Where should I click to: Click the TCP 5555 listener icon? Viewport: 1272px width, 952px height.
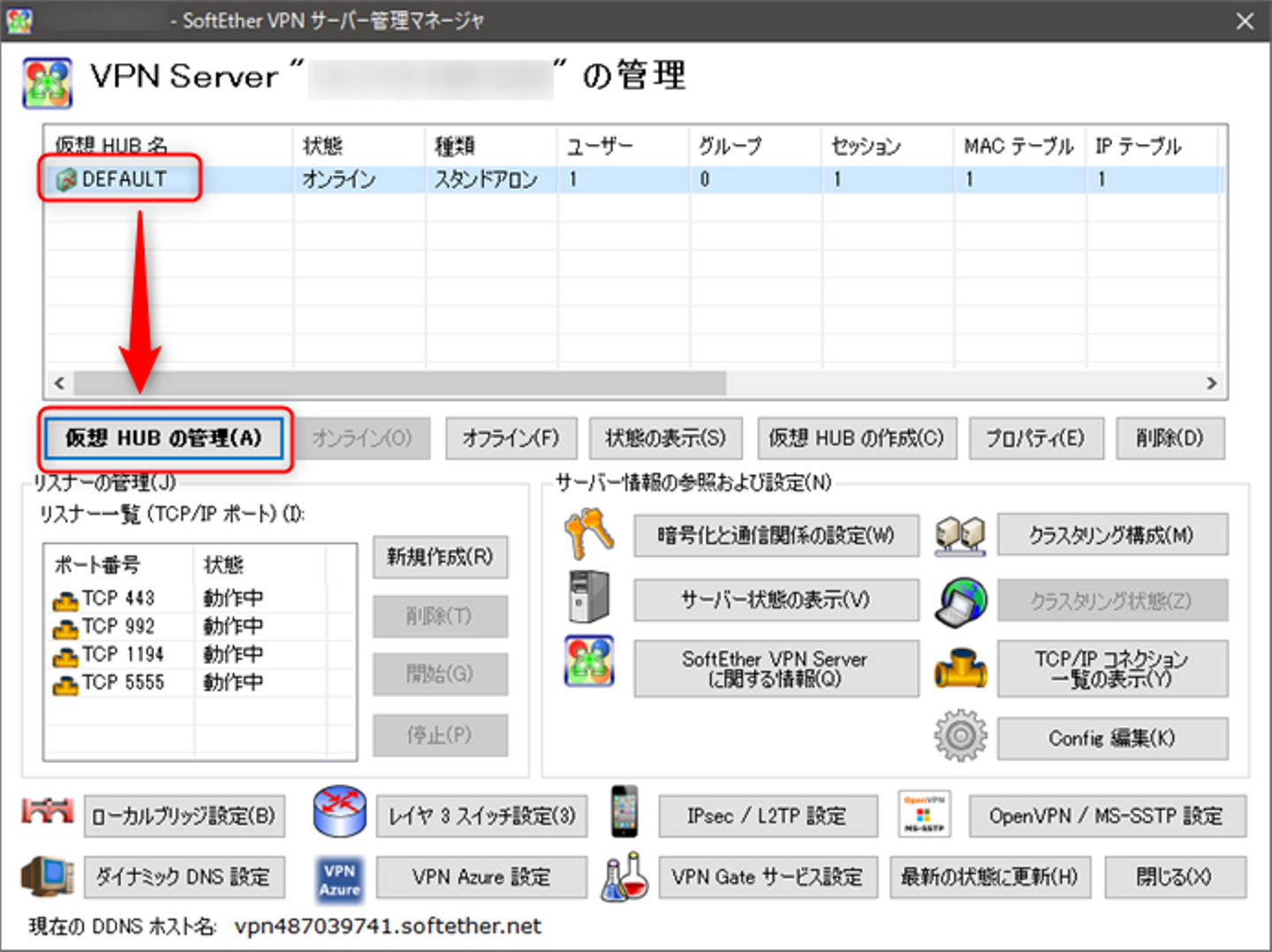[x=64, y=685]
